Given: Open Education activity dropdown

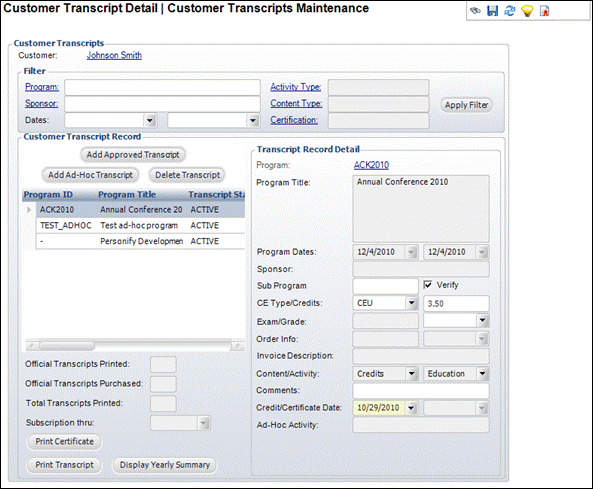Looking at the screenshot, I should pyautogui.click(x=482, y=374).
